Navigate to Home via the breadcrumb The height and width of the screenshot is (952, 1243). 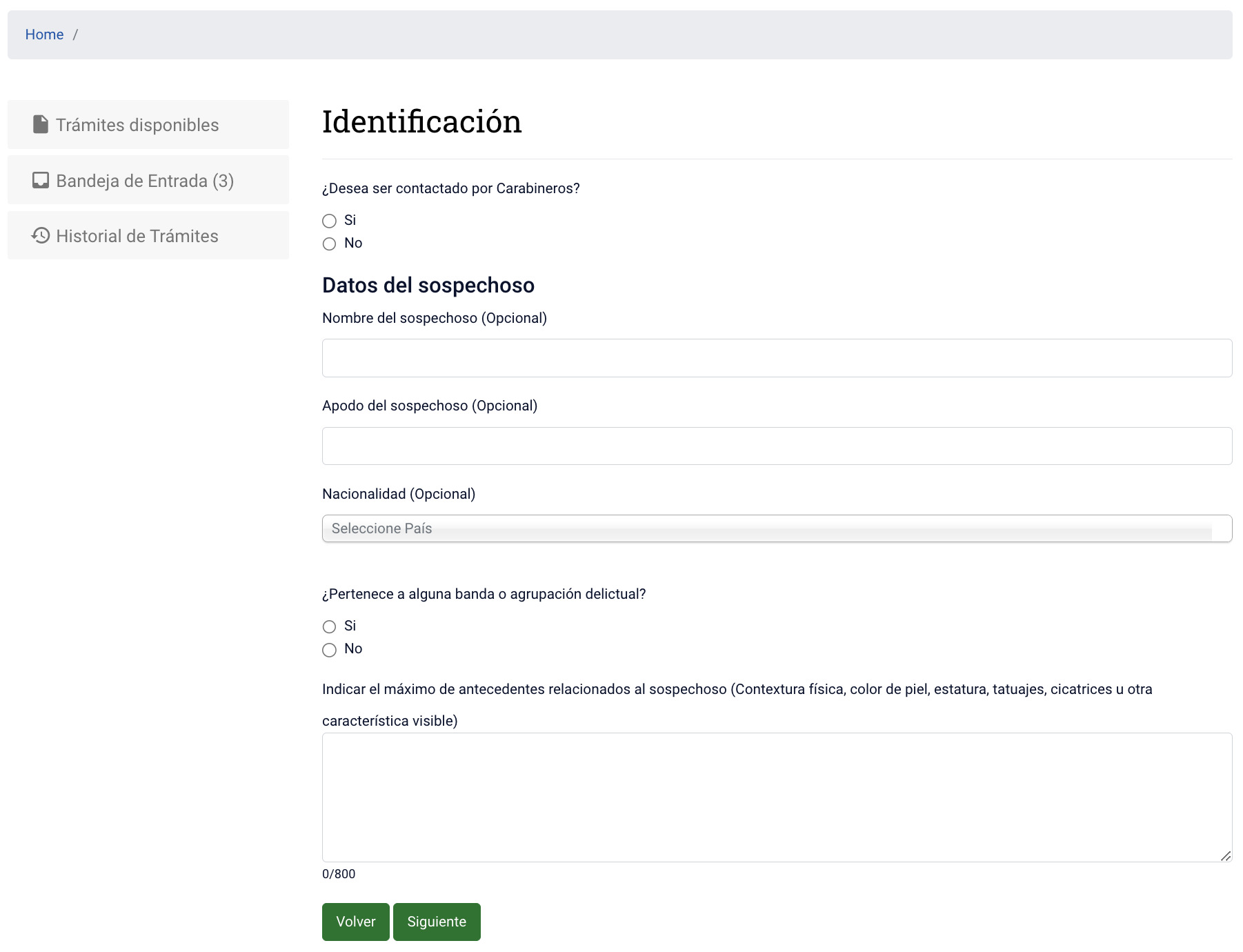tap(44, 34)
